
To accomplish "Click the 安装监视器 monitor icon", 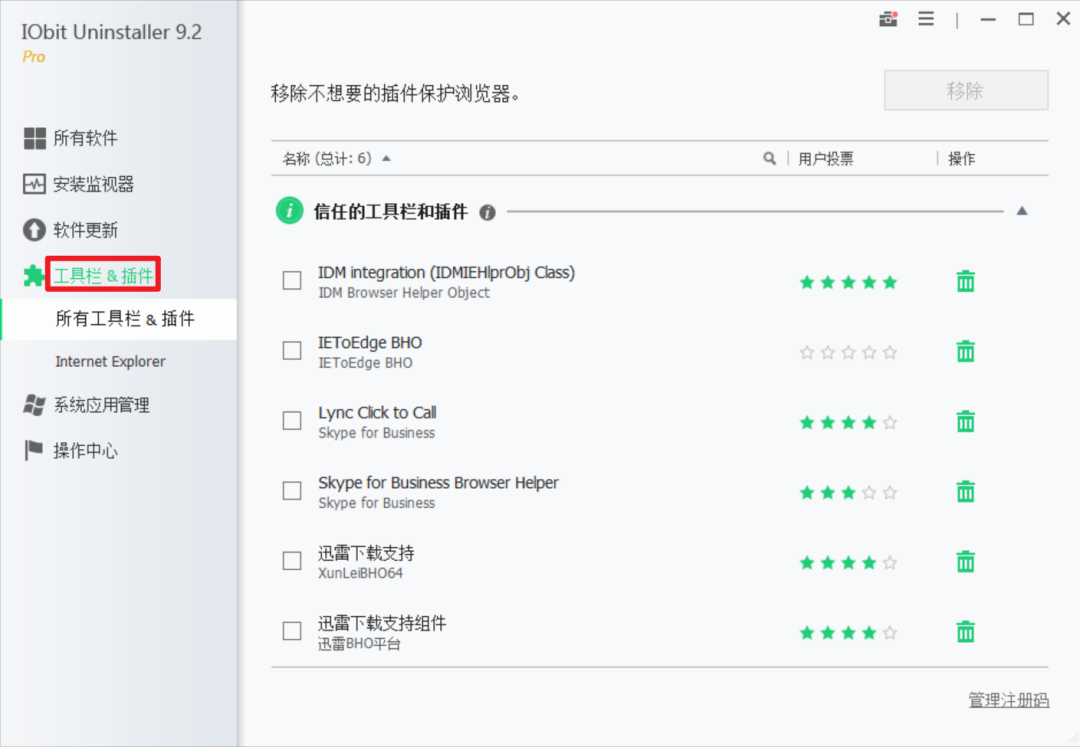I will pos(34,184).
